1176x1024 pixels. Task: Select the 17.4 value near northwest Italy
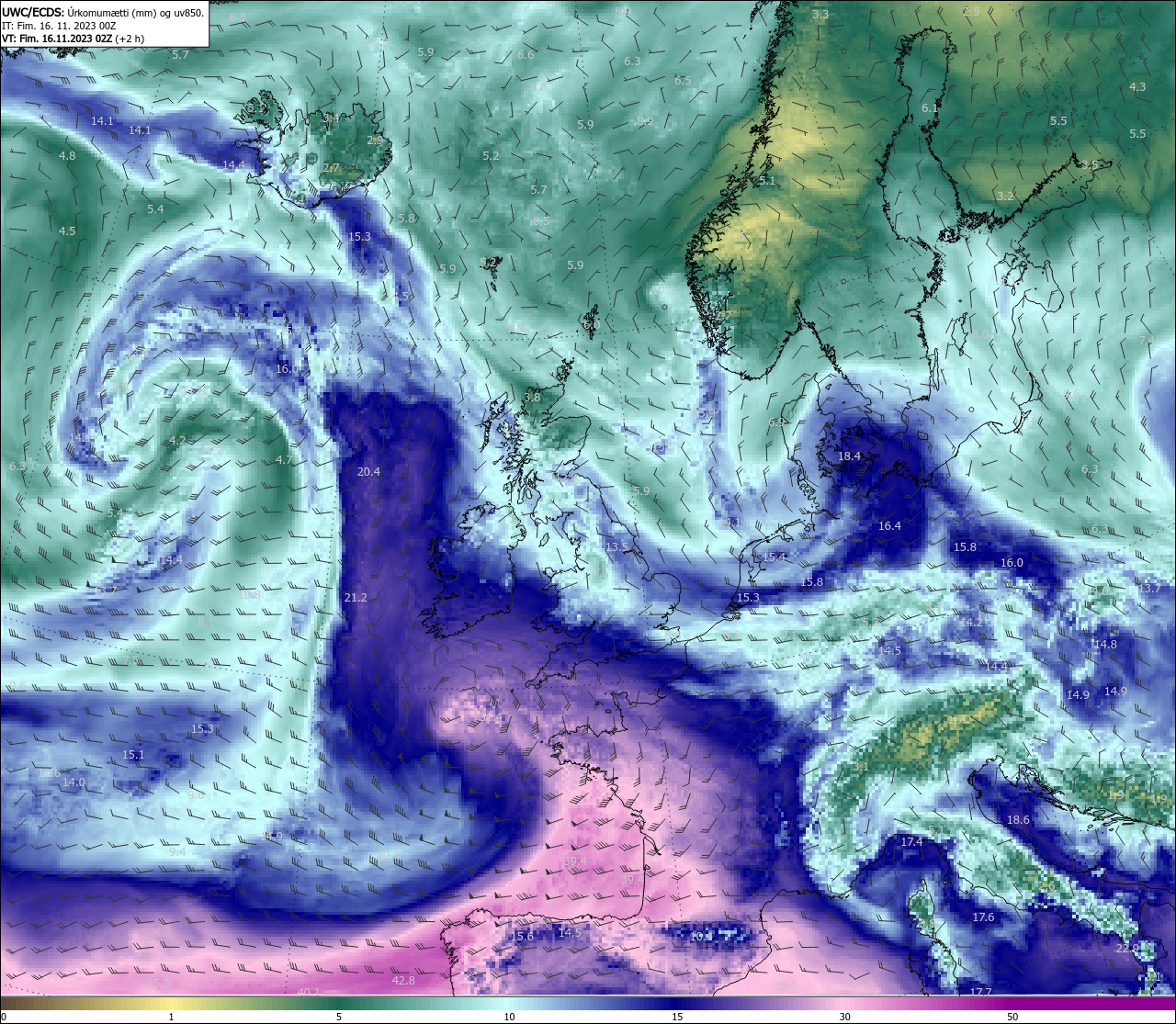click(911, 842)
